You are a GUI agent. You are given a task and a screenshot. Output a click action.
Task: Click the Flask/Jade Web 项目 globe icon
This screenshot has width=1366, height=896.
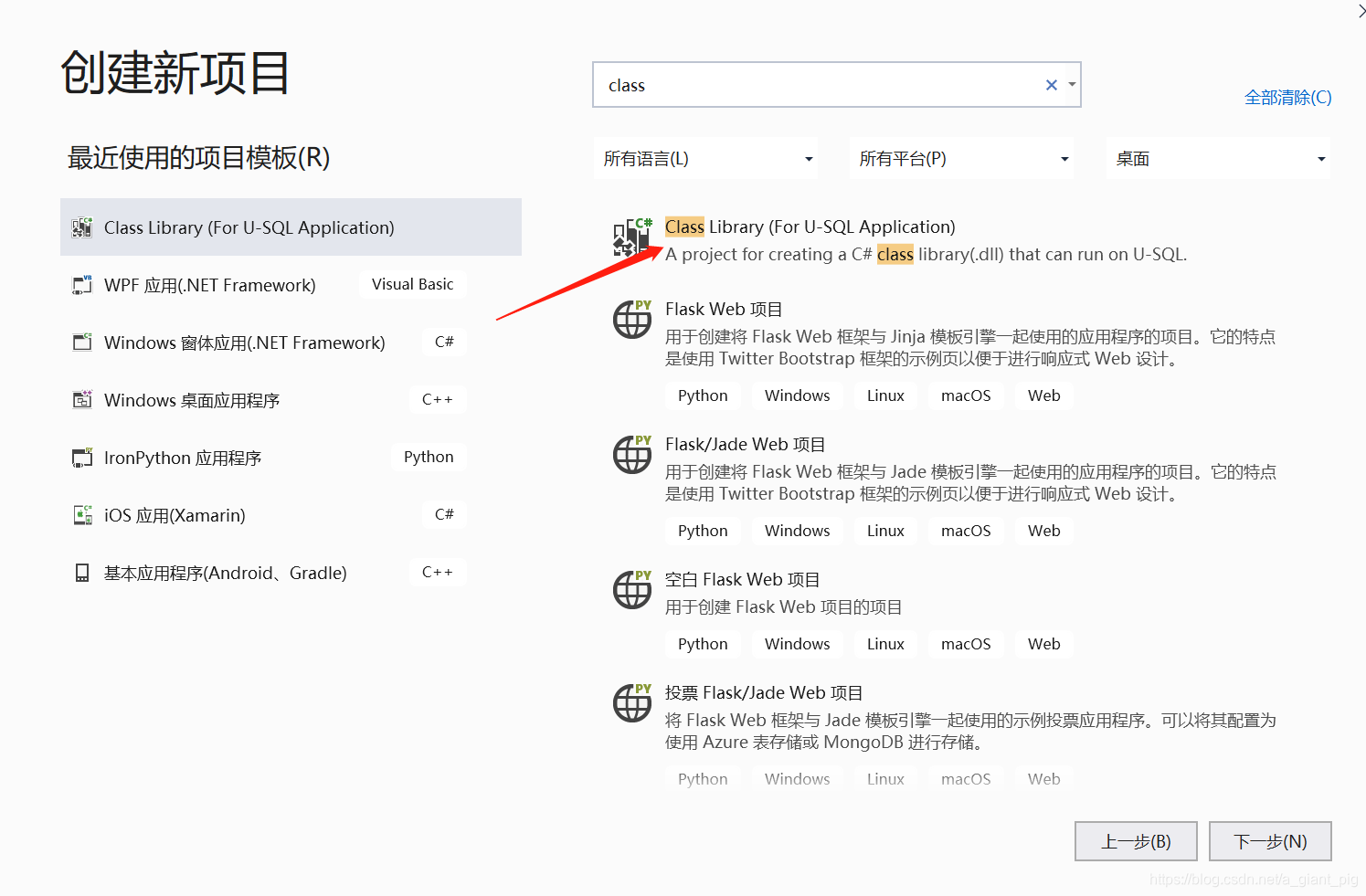[632, 455]
